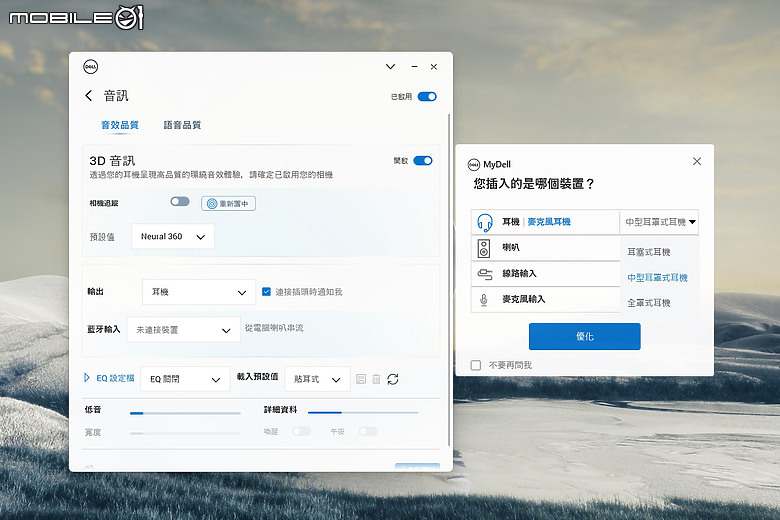Click the 優化 button

585,336
